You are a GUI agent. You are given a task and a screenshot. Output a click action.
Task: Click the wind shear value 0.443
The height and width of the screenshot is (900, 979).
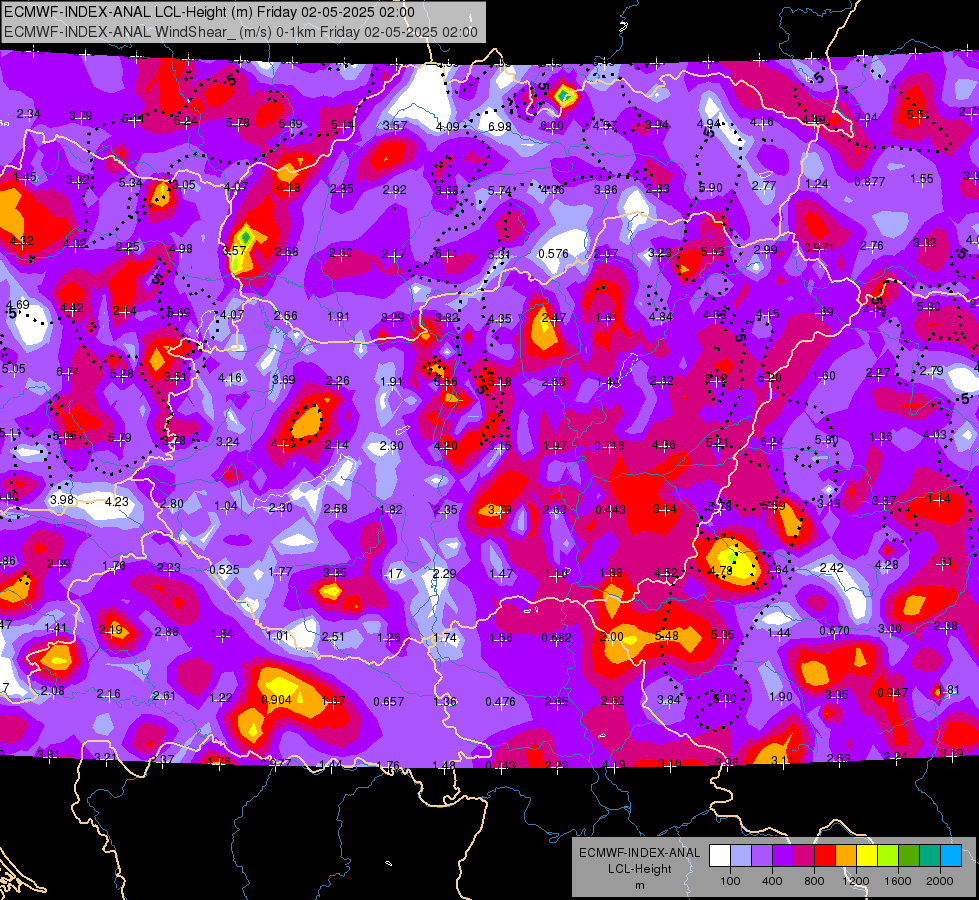[x=611, y=510]
